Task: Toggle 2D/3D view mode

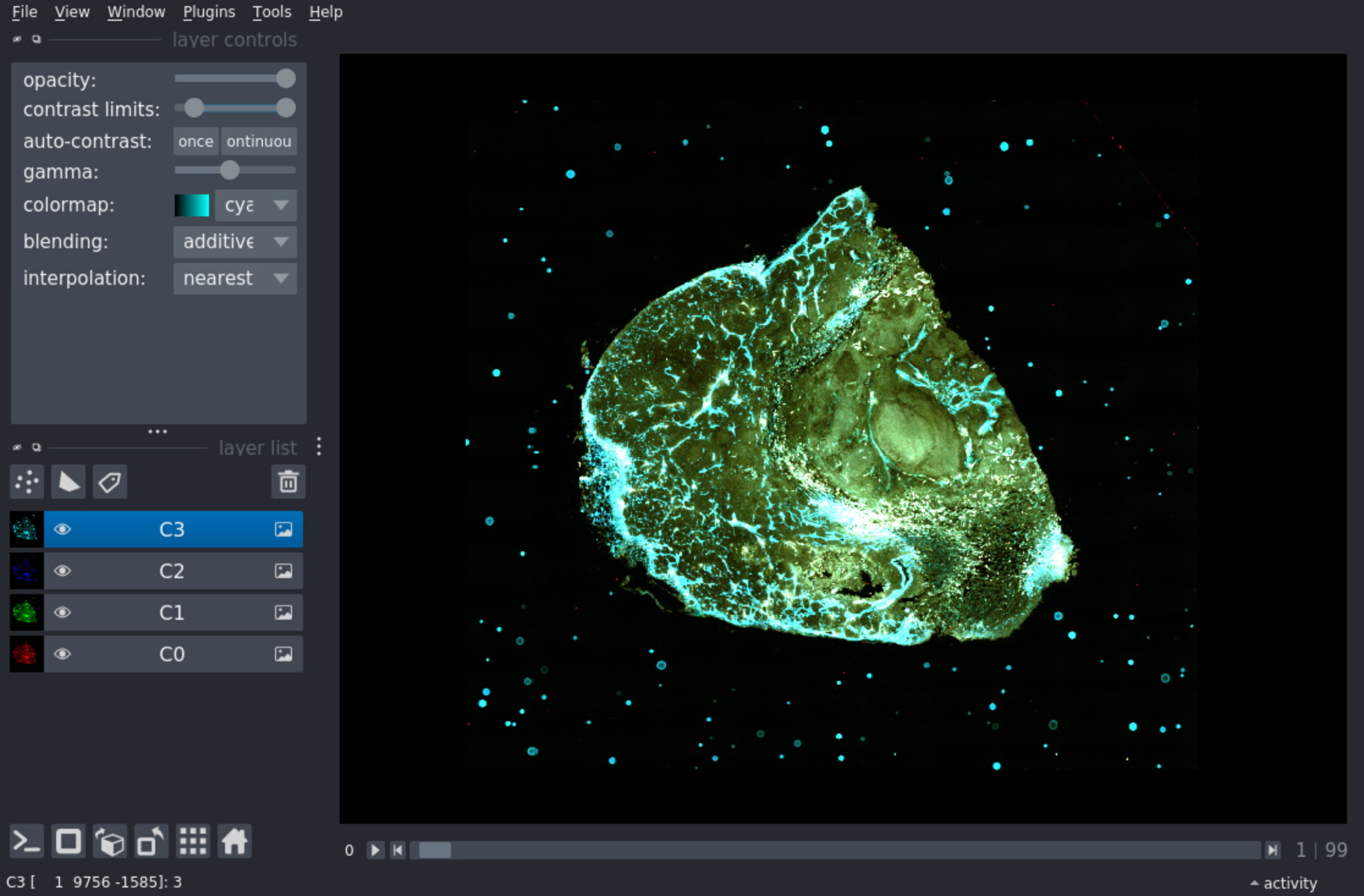Action: point(68,842)
